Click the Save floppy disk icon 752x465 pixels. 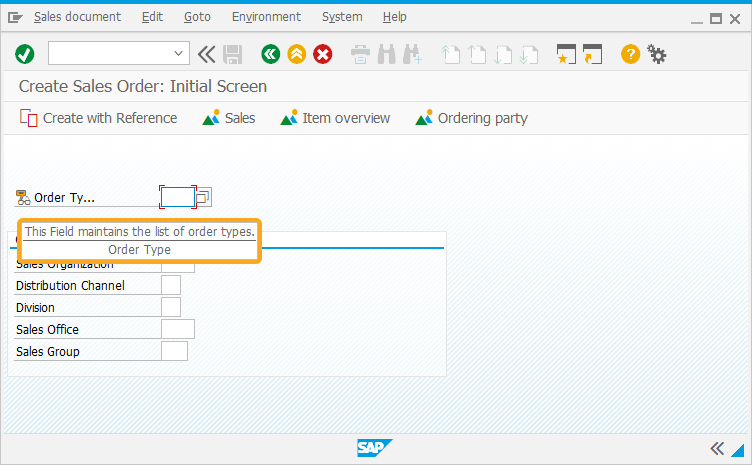point(233,55)
